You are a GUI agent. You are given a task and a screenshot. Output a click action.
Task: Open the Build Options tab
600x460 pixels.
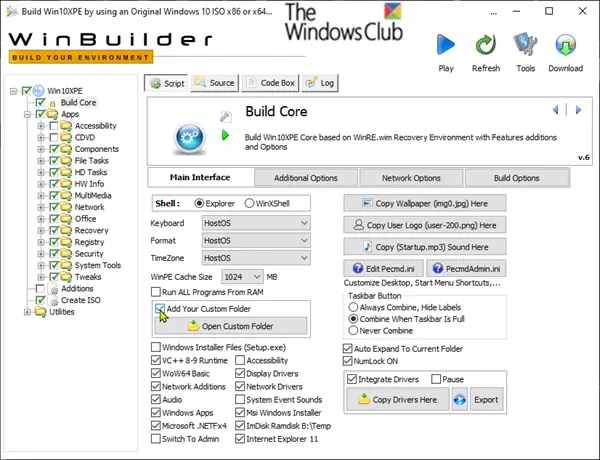coord(517,178)
